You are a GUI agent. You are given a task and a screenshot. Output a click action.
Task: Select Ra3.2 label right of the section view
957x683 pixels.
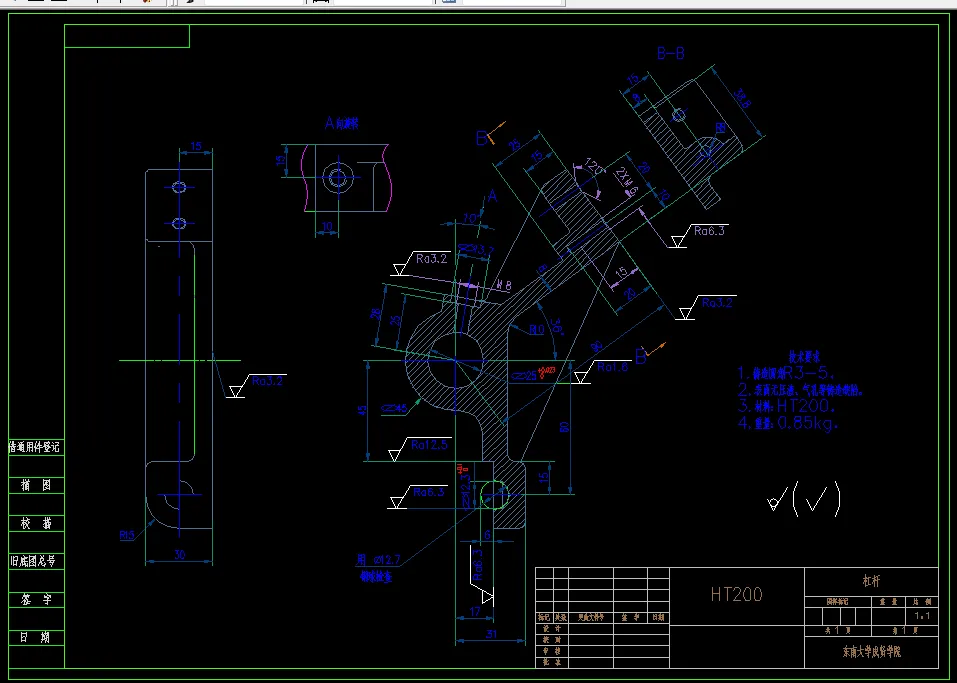pos(717,303)
